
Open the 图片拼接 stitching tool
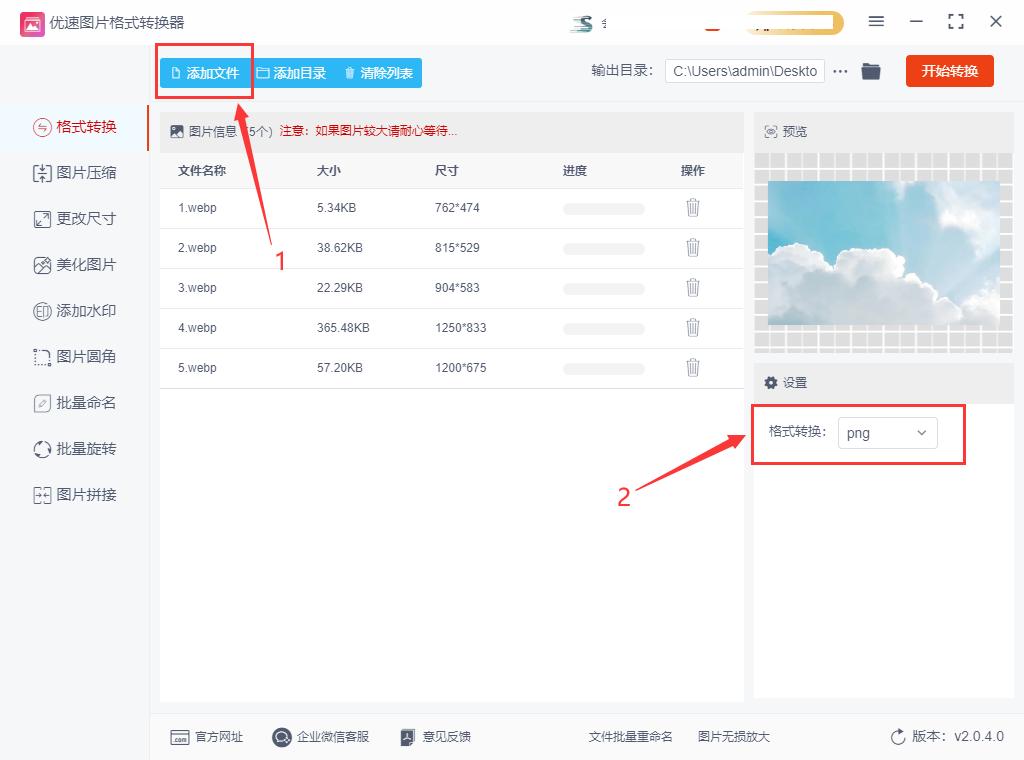click(75, 495)
